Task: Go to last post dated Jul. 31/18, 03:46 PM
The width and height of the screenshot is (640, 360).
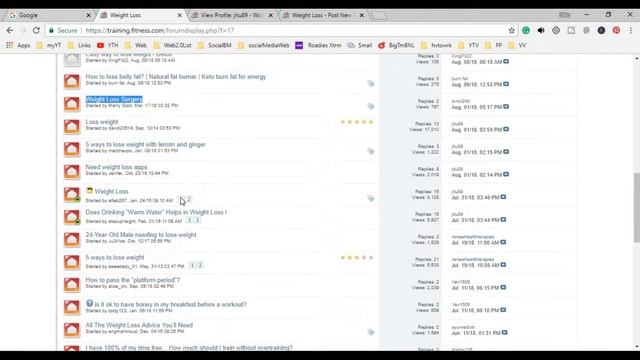Action: (x=503, y=197)
